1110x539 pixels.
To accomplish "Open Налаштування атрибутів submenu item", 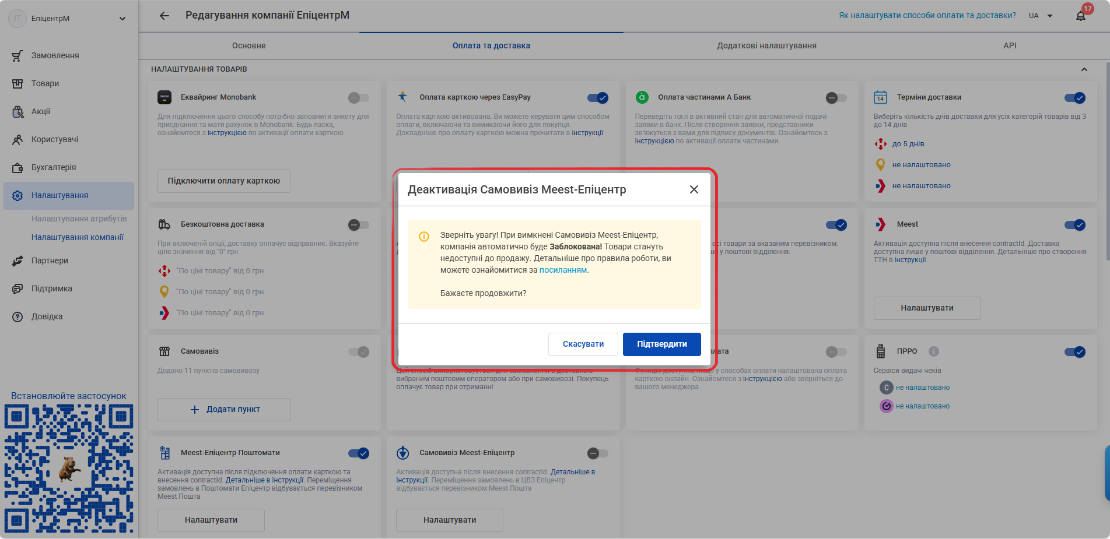I will click(79, 219).
